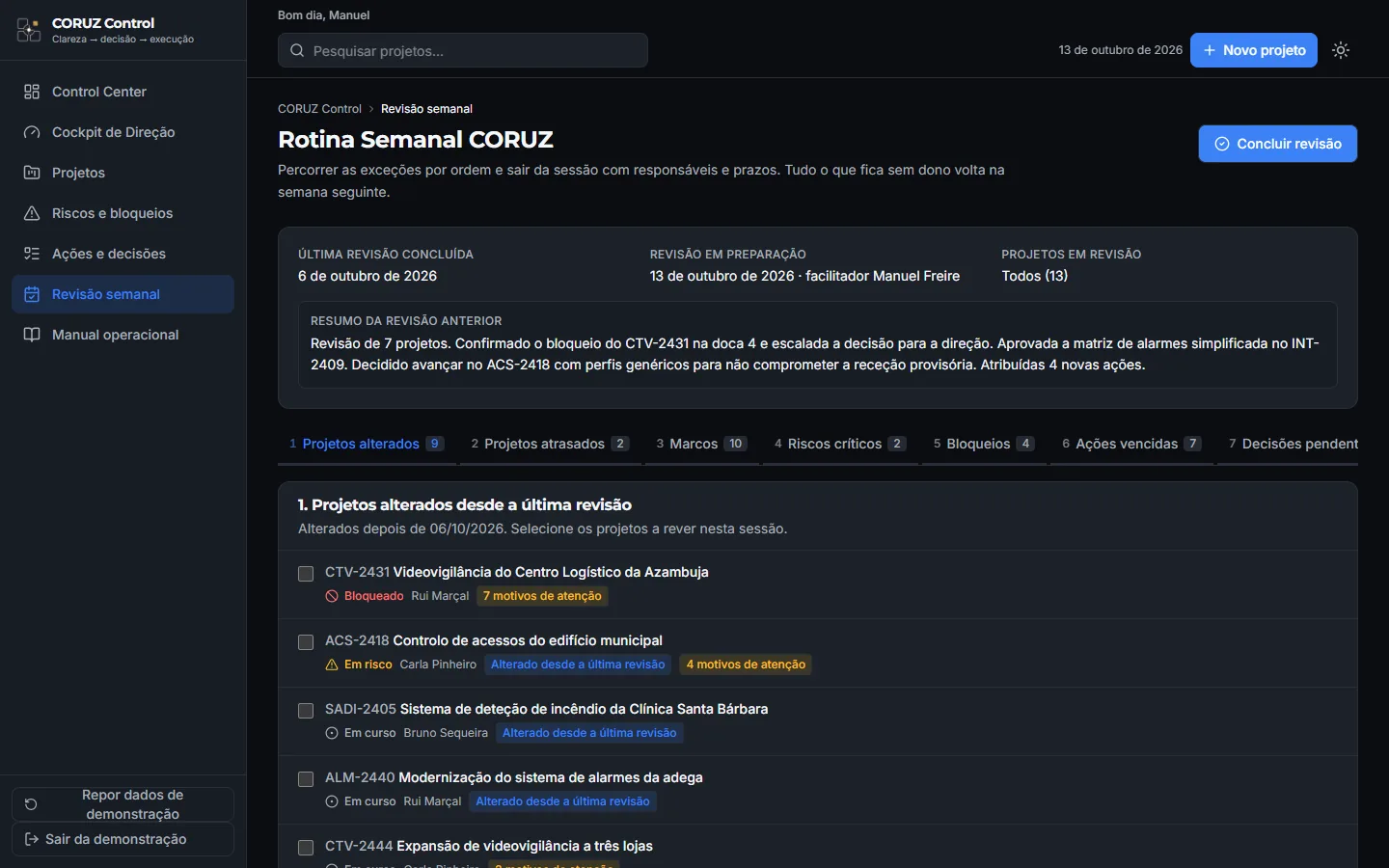1389x868 pixels.
Task: Click the Bloqueado status icon for CTV-2431
Action: click(332, 596)
